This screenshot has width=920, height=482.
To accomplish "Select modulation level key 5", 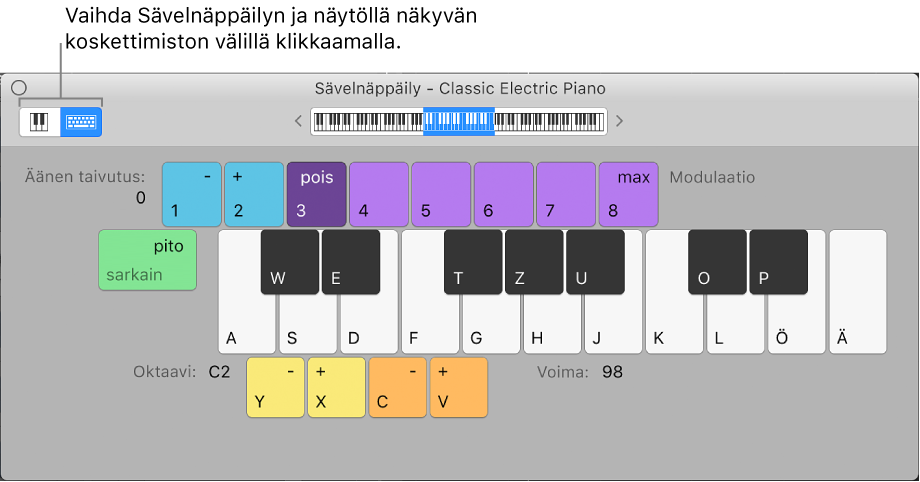I will coord(441,193).
